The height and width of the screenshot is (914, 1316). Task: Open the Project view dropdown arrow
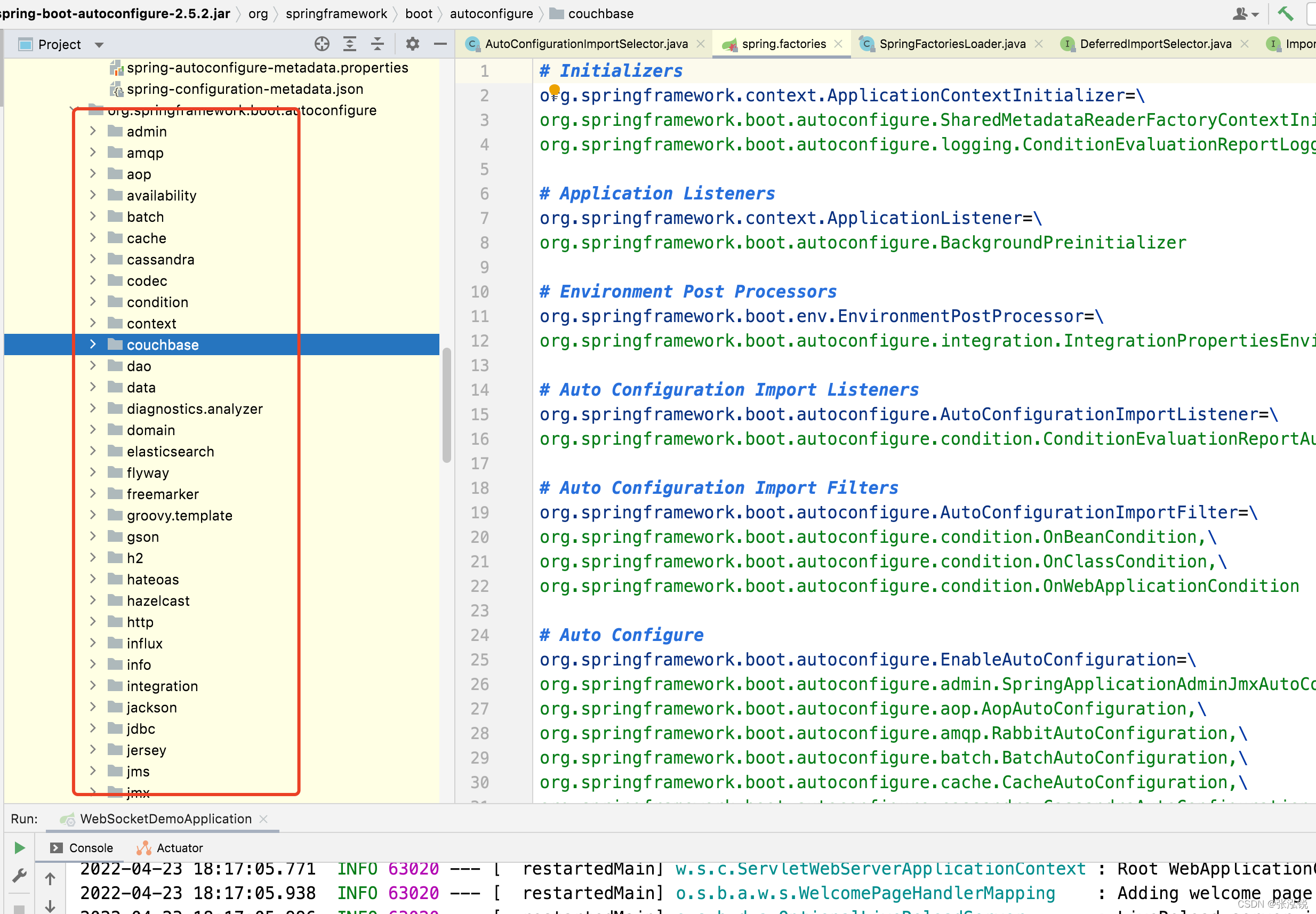99,45
